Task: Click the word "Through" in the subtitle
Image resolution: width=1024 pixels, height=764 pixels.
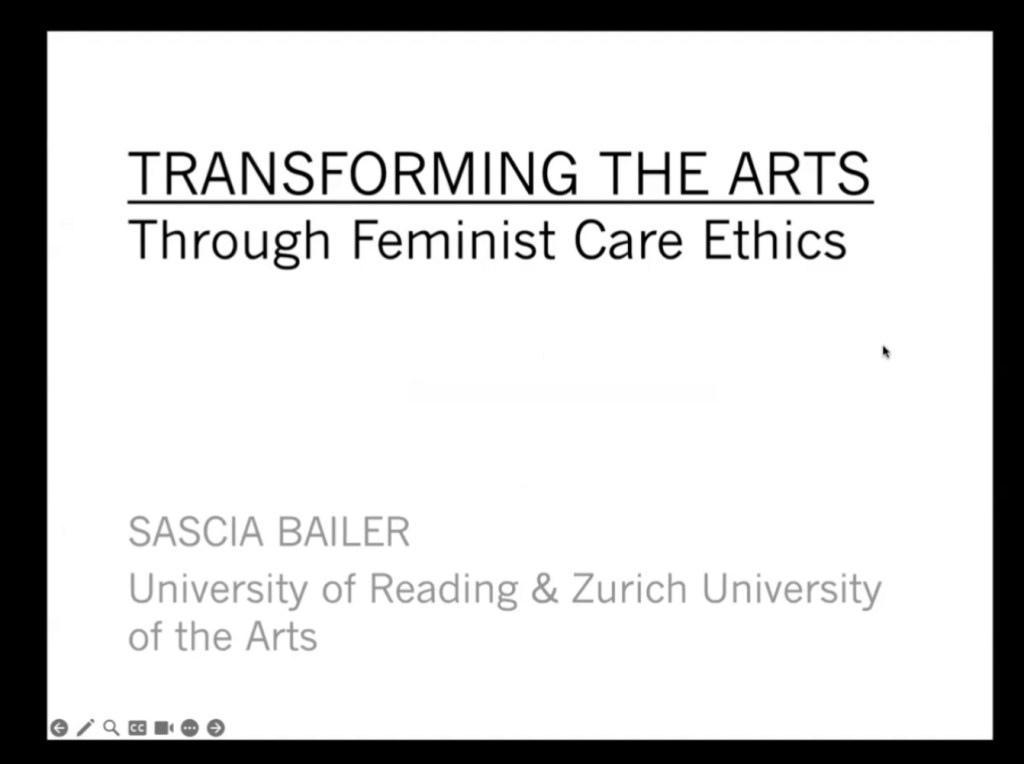Action: click(229, 240)
